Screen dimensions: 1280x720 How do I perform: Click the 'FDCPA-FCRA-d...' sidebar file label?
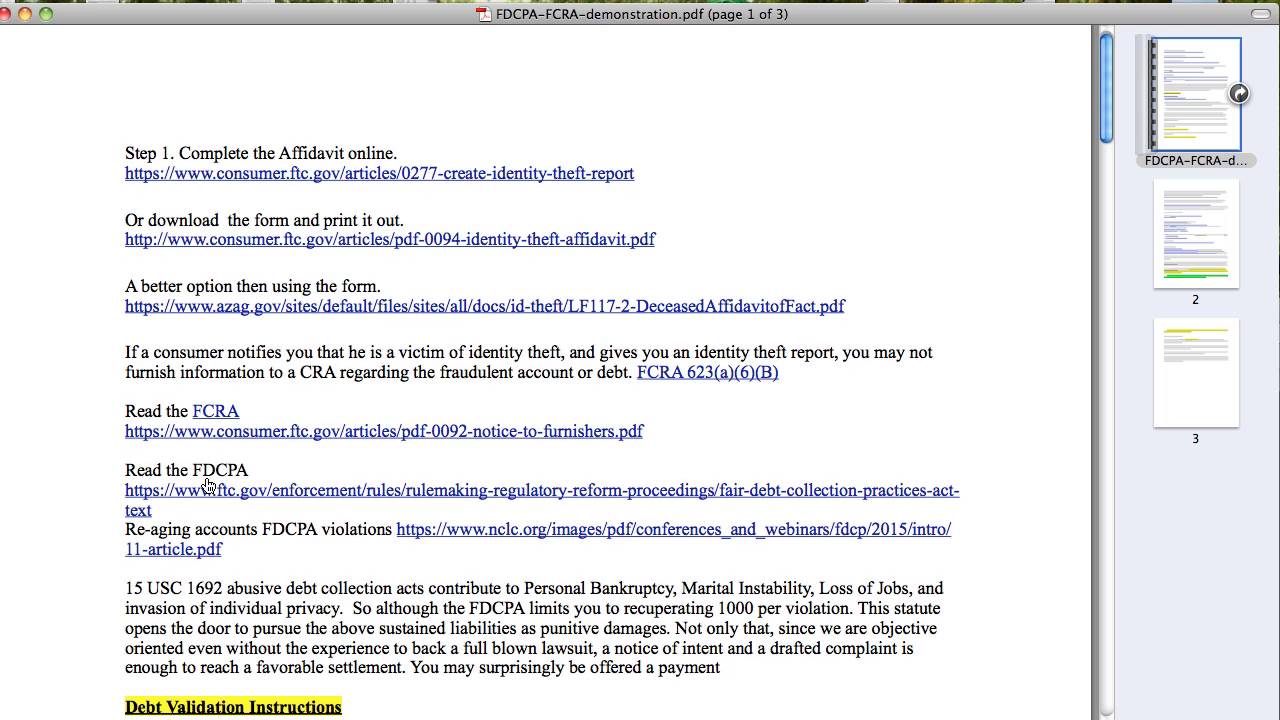click(x=1196, y=160)
